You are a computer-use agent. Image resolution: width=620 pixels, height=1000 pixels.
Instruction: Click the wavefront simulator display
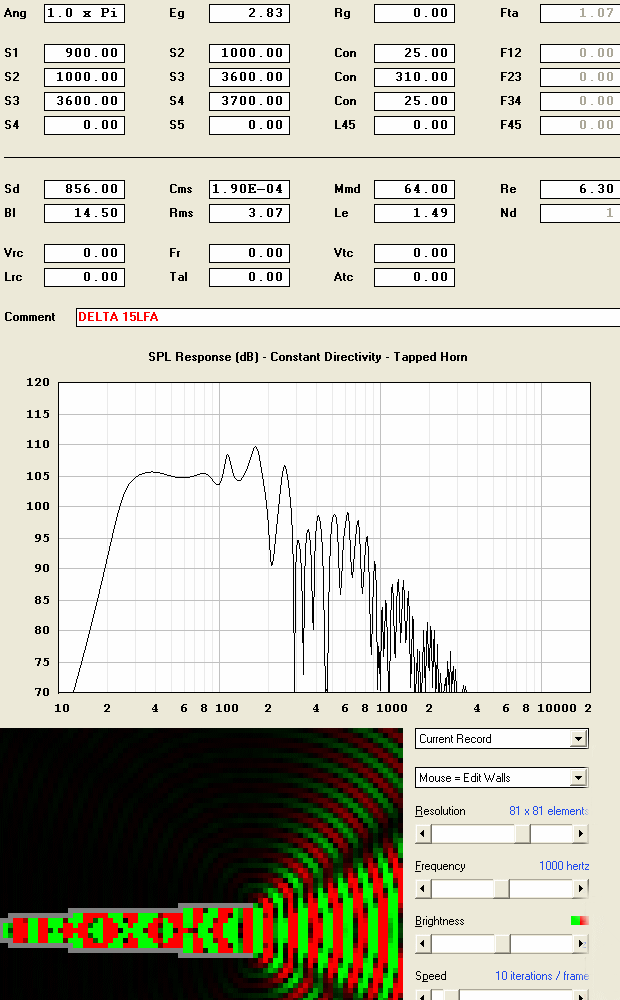point(202,864)
